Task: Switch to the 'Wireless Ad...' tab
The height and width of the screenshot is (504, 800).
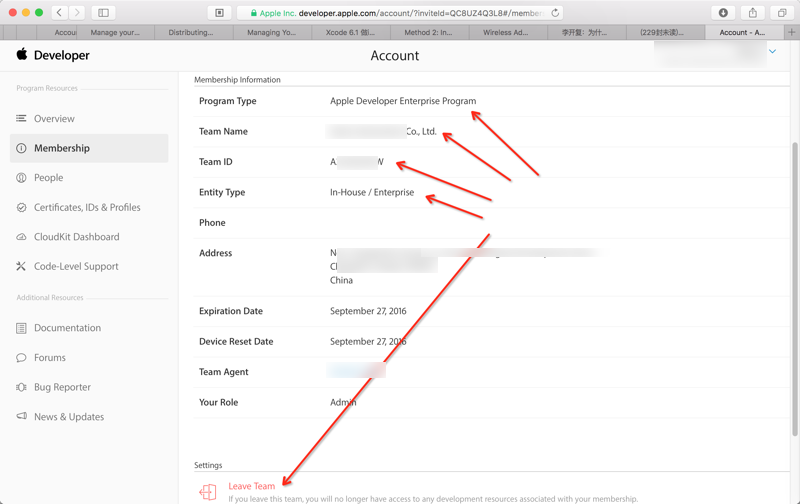Action: (x=508, y=32)
